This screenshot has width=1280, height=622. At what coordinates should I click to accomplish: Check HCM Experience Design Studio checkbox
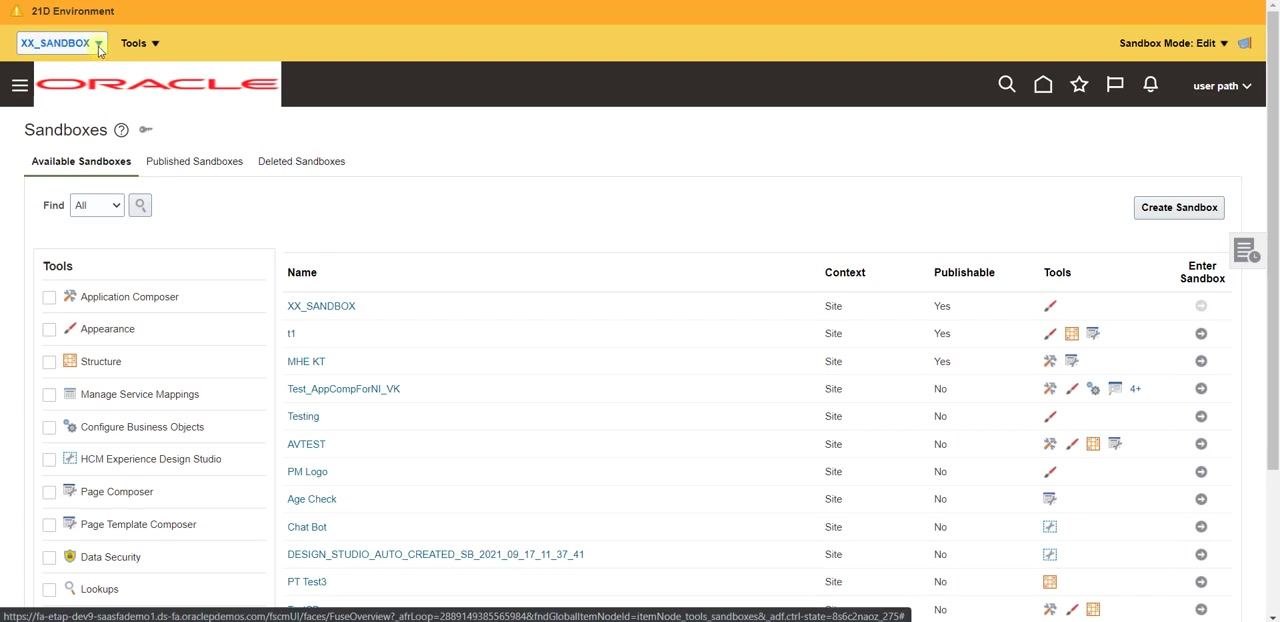pyautogui.click(x=49, y=460)
